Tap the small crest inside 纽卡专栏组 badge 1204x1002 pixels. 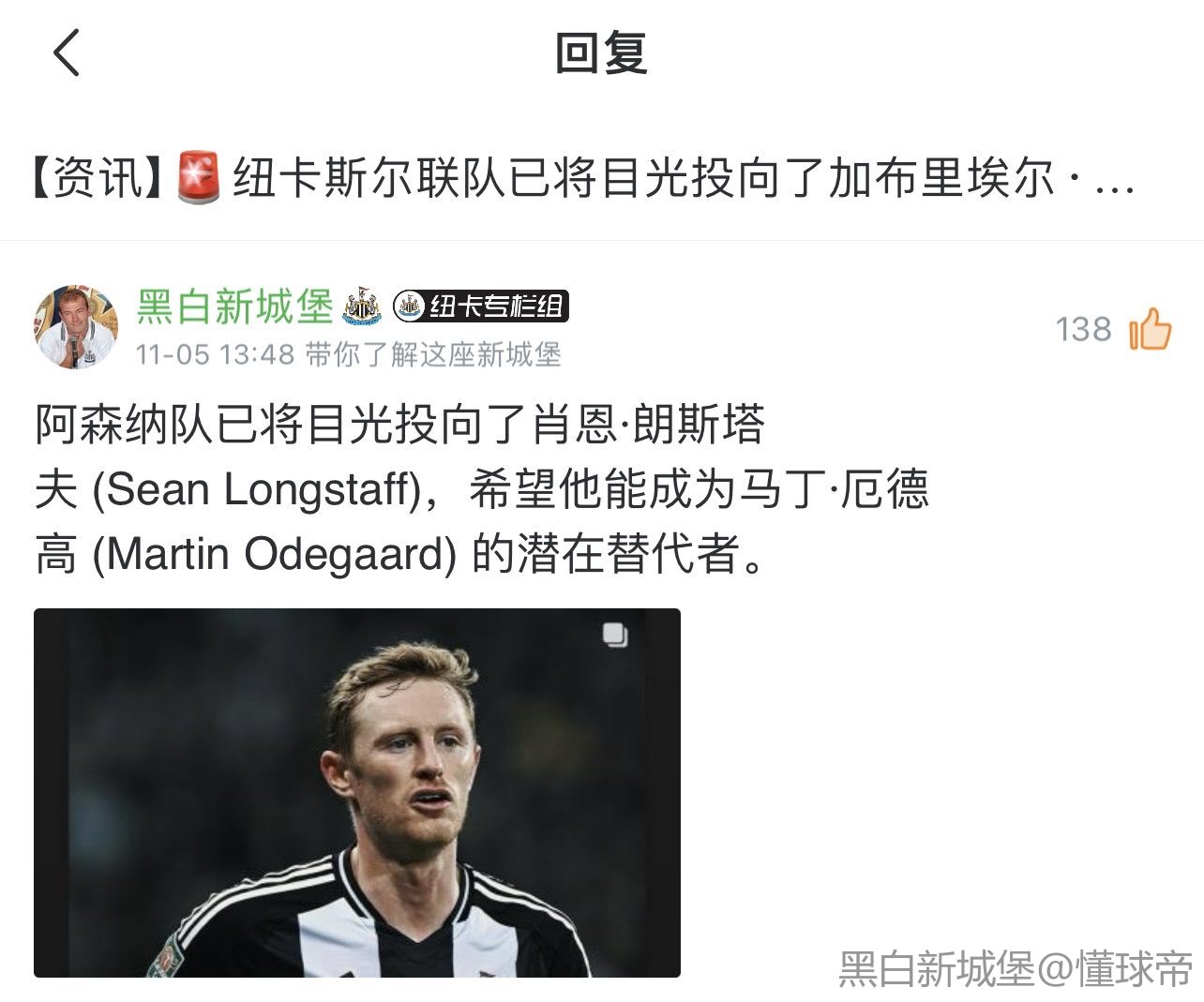[x=409, y=306]
